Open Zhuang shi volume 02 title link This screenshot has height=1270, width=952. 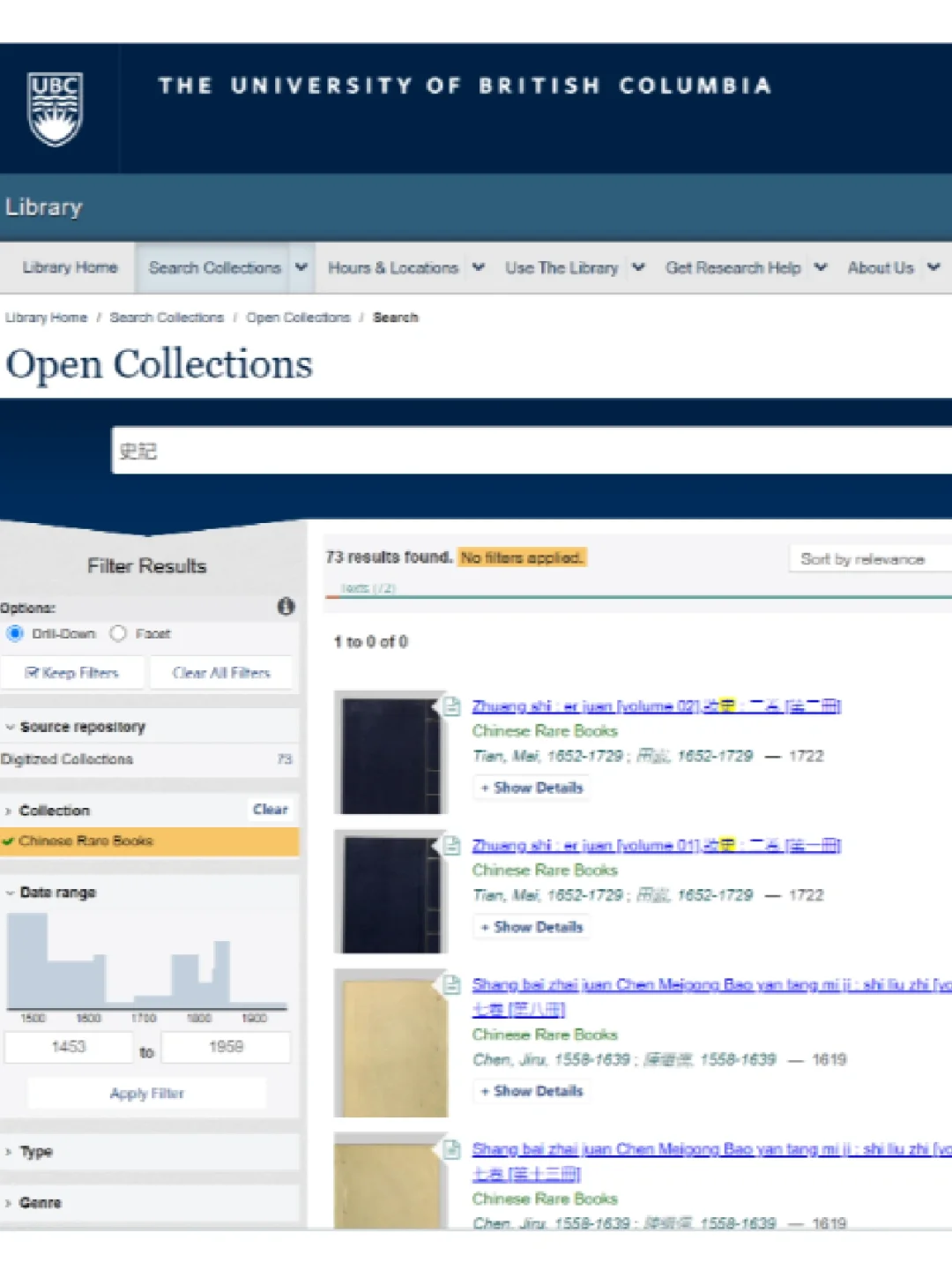(657, 706)
